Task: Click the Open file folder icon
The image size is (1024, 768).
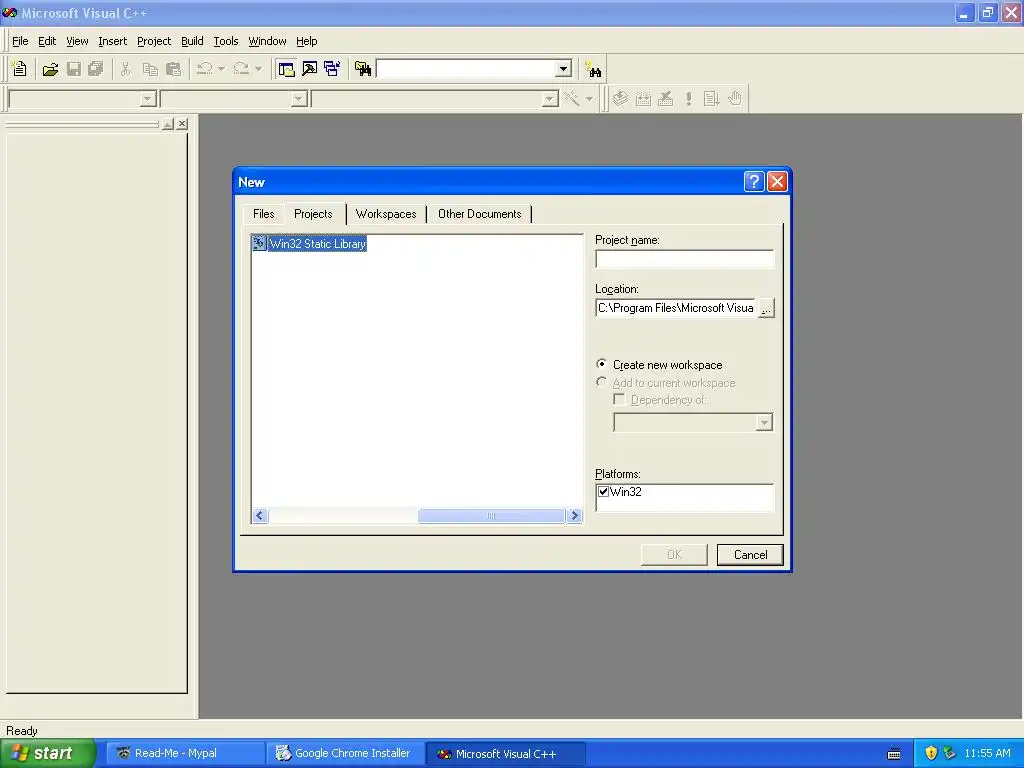Action: (50, 69)
